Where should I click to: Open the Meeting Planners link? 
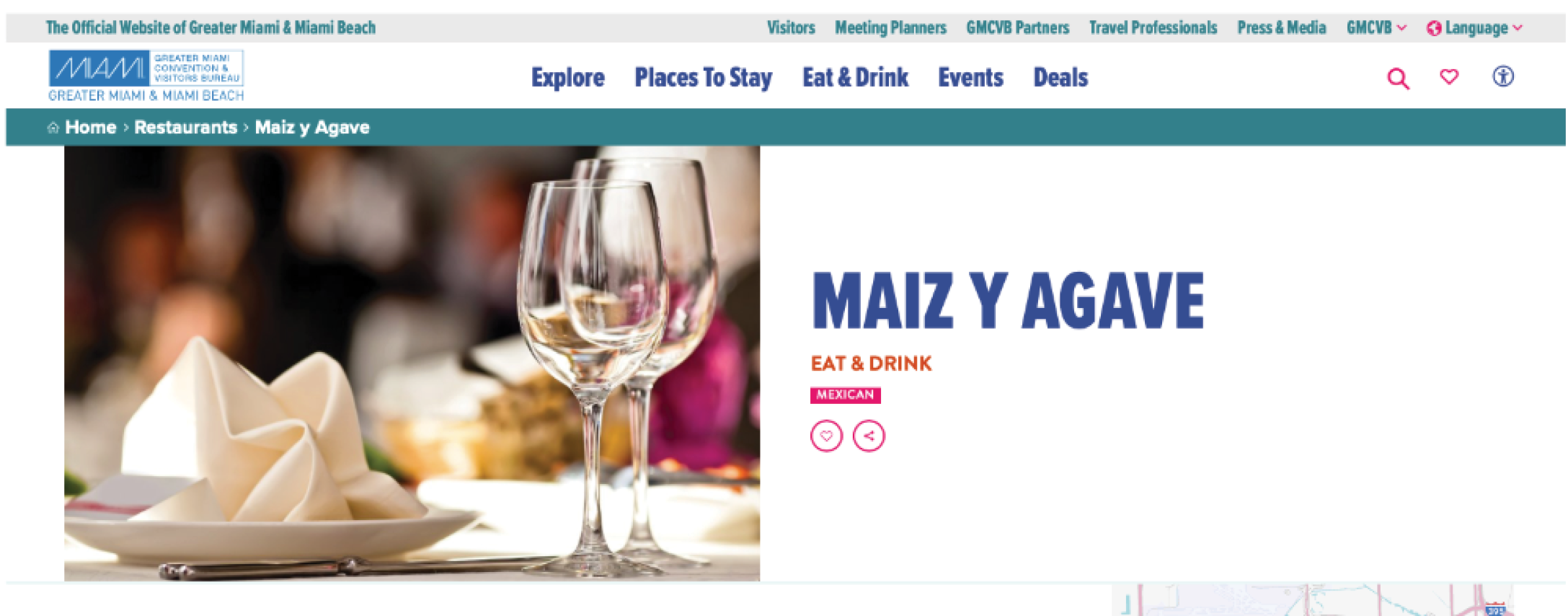click(890, 27)
